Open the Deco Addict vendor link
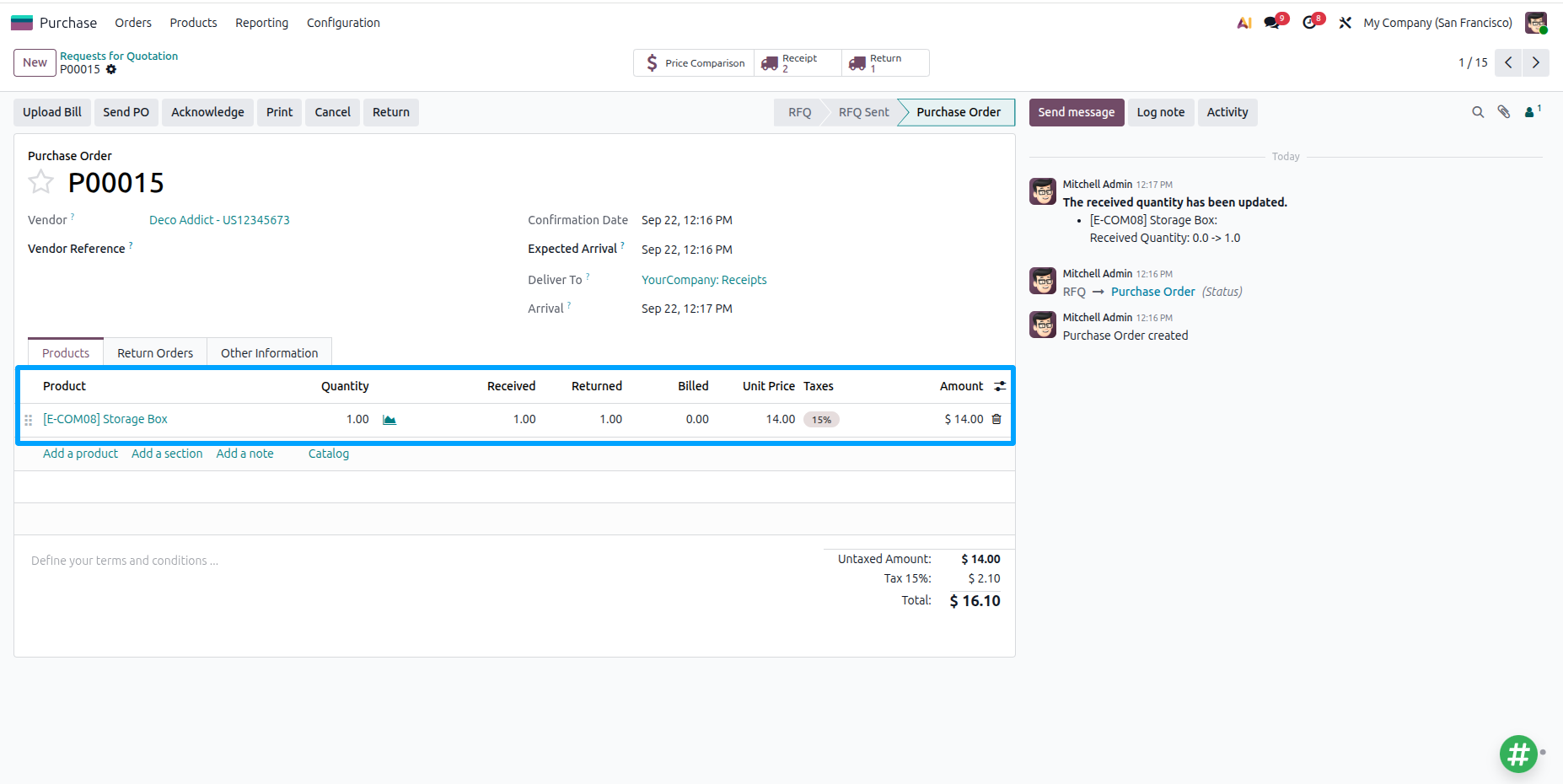Image resolution: width=1563 pixels, height=784 pixels. coord(219,220)
